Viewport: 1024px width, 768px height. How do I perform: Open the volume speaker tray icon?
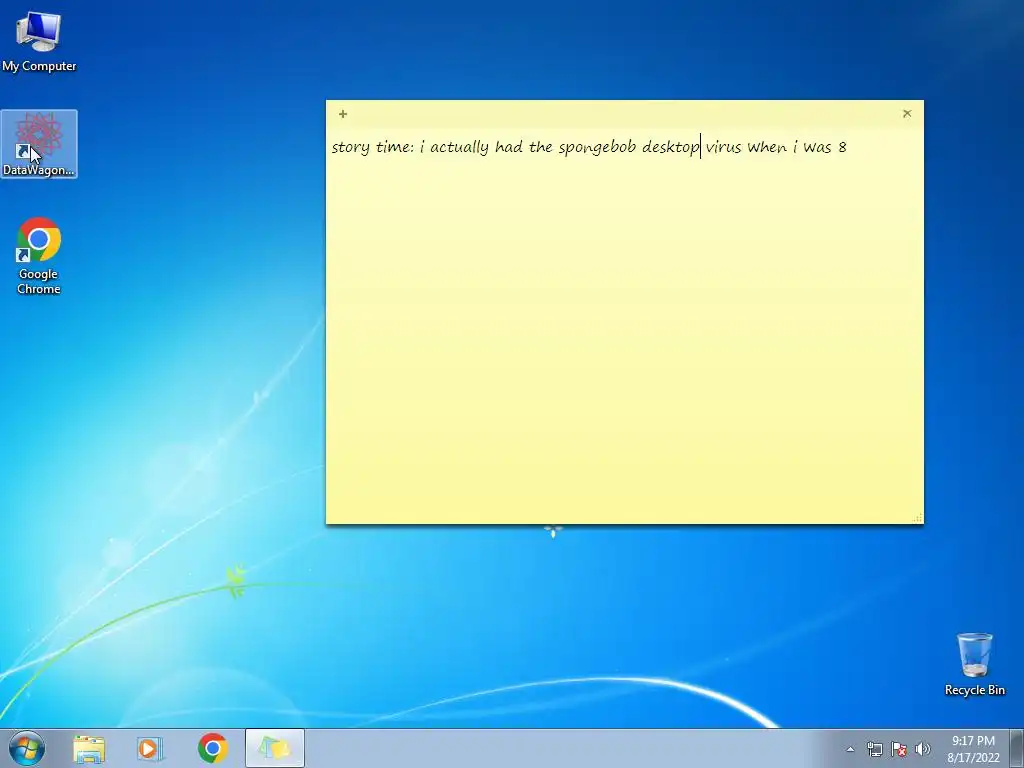[x=923, y=749]
